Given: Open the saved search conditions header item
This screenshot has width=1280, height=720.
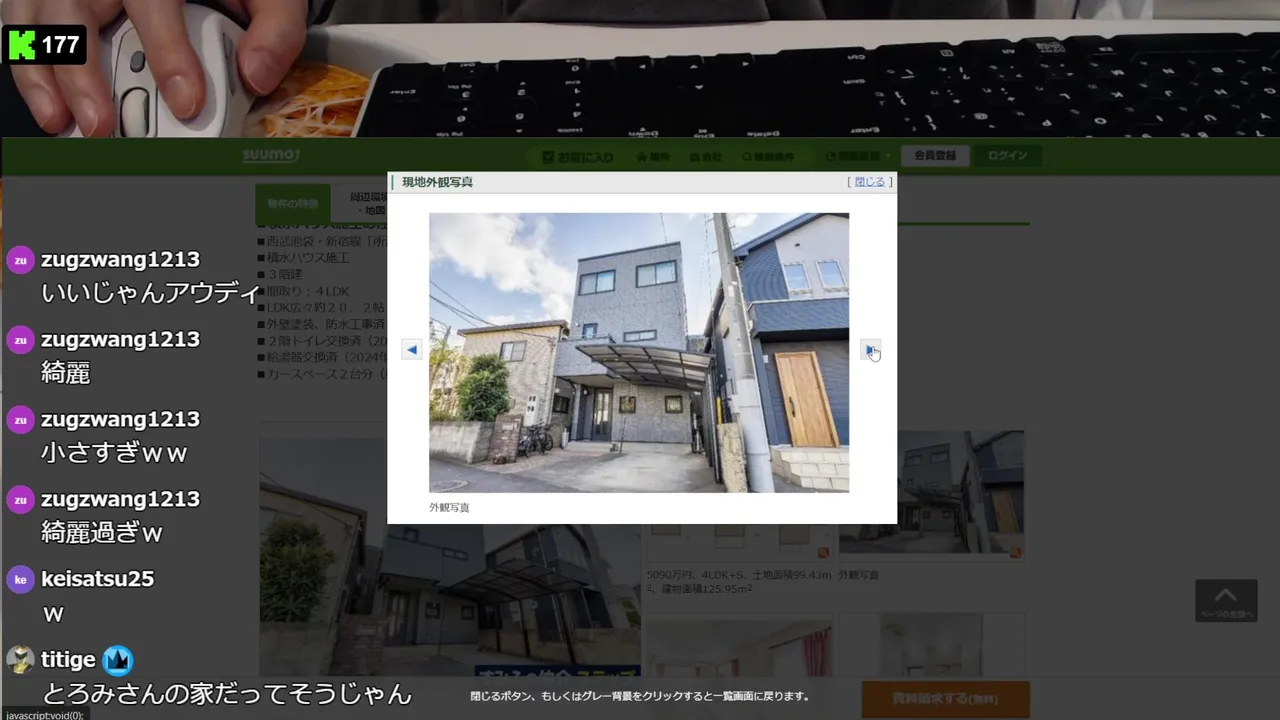Looking at the screenshot, I should click(x=768, y=157).
